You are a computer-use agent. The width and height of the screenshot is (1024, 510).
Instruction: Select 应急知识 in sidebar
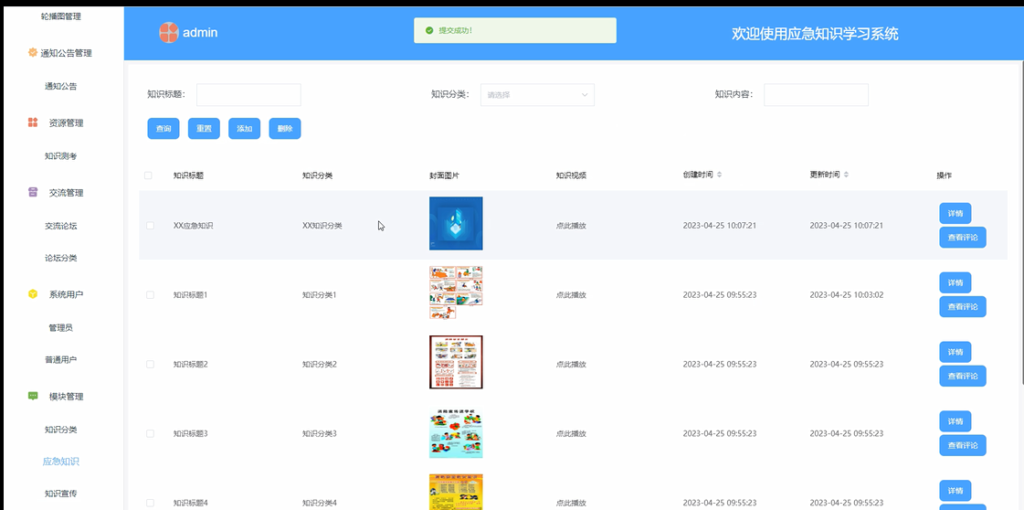61,462
